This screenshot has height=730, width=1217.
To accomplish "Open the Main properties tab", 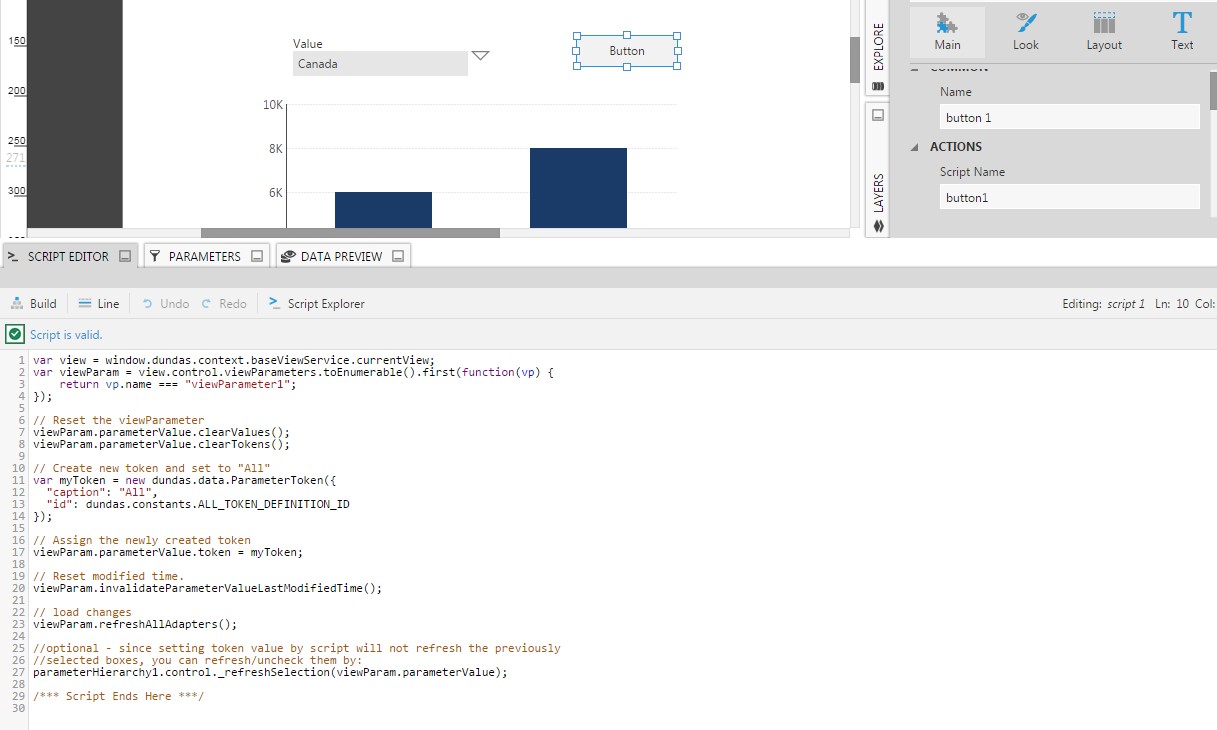I will [947, 32].
